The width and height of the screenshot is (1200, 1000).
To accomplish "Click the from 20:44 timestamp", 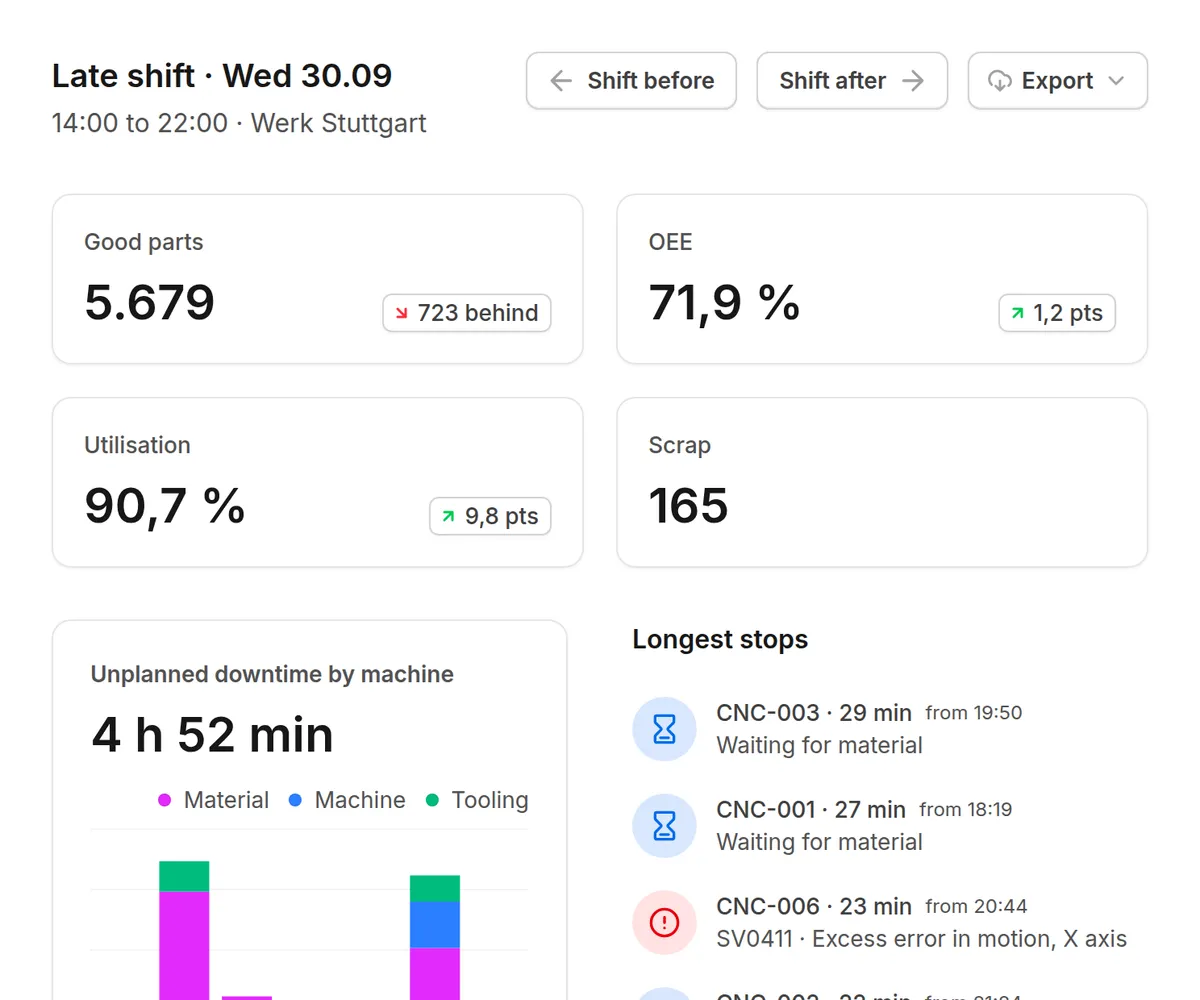I will (976, 906).
